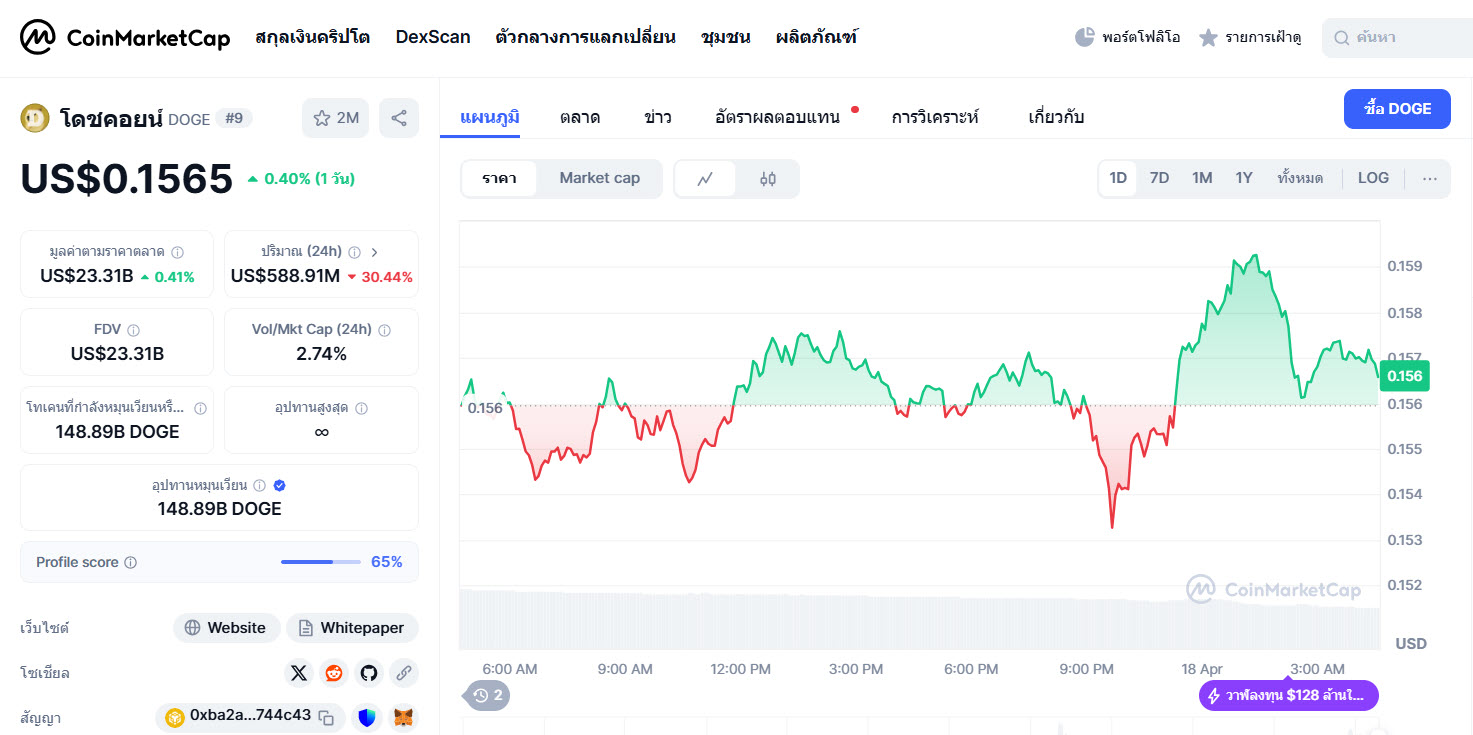1473x735 pixels.
Task: Select the ทั้งหมด all-time range
Action: pos(1300,178)
